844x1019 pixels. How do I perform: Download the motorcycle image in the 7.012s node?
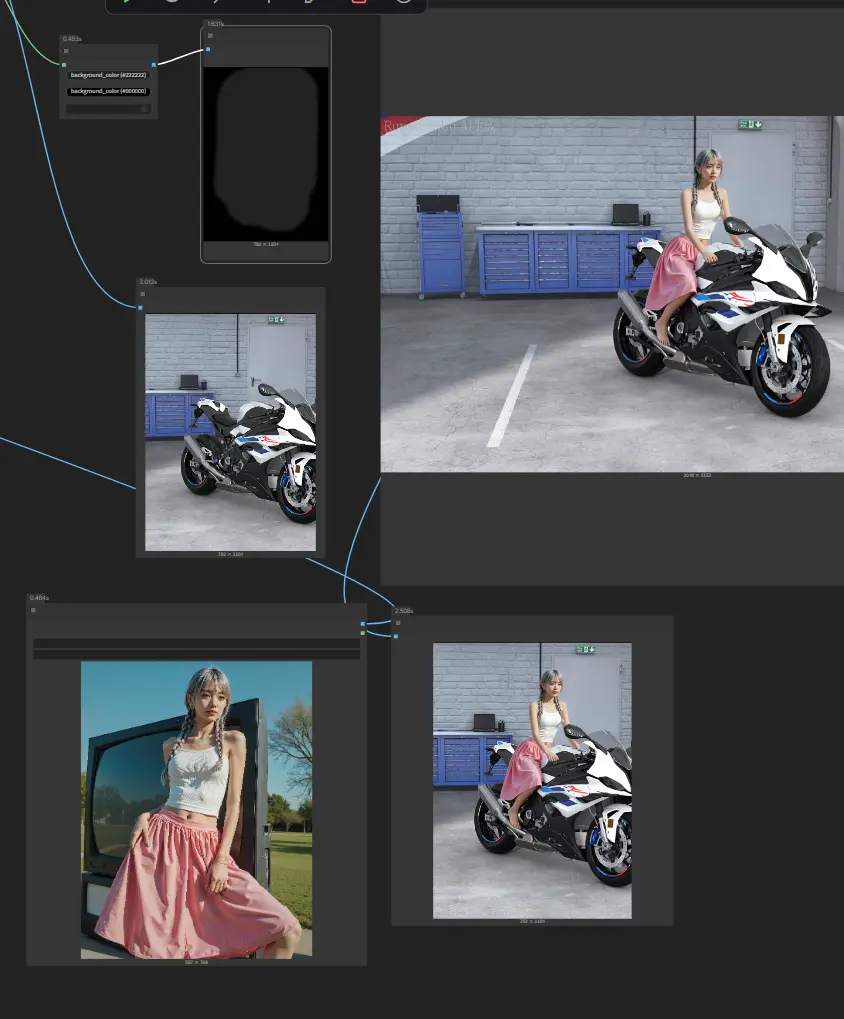(x=283, y=320)
